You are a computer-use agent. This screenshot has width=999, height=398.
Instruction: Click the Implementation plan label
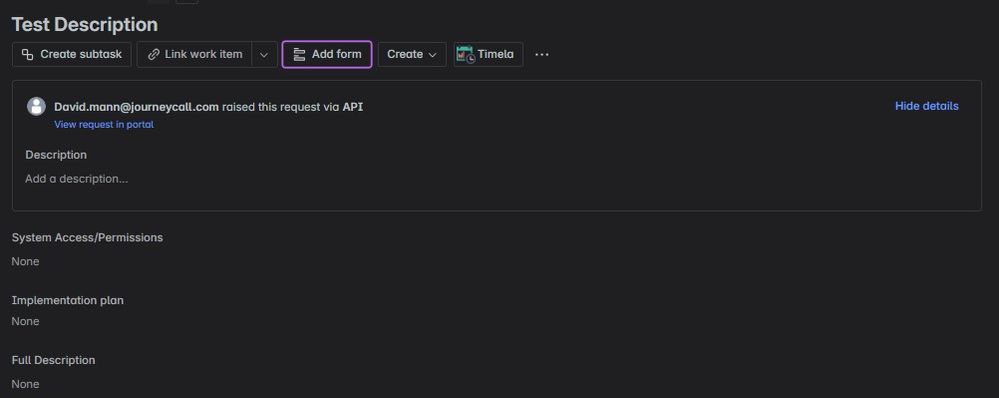68,300
